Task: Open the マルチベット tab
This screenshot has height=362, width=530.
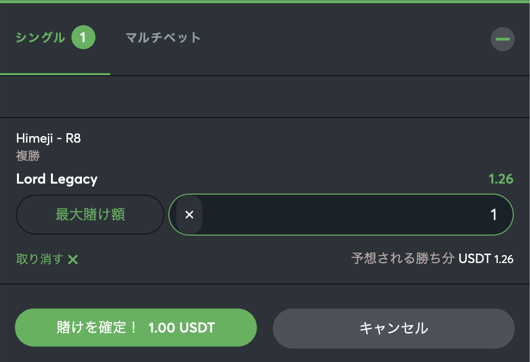Action: 163,38
